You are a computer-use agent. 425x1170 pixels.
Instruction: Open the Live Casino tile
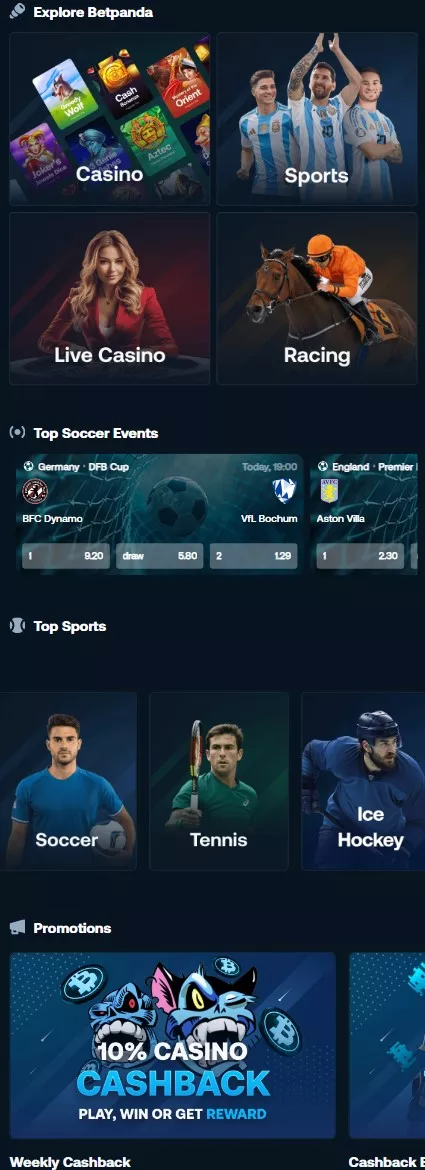click(x=110, y=298)
